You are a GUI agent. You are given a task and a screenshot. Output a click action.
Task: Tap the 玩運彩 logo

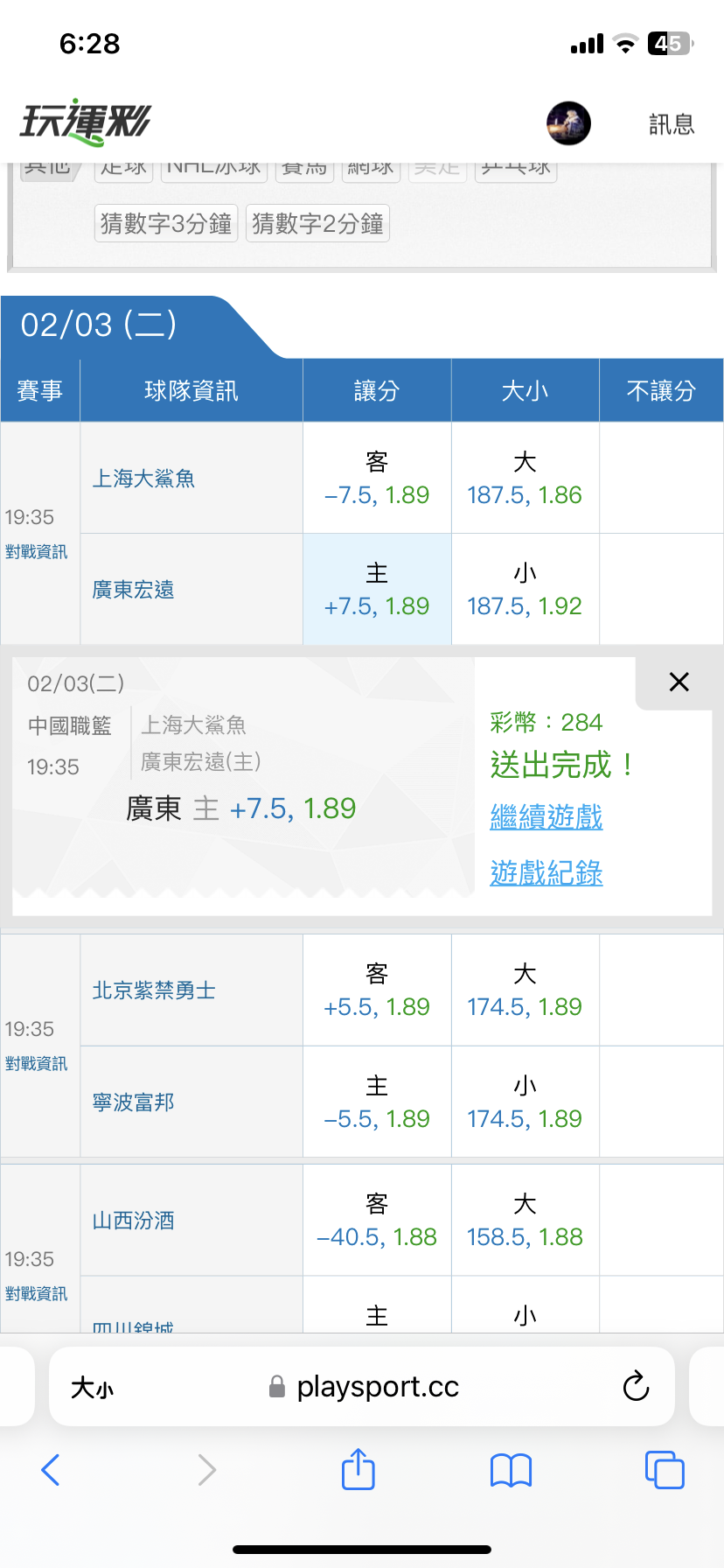85,122
